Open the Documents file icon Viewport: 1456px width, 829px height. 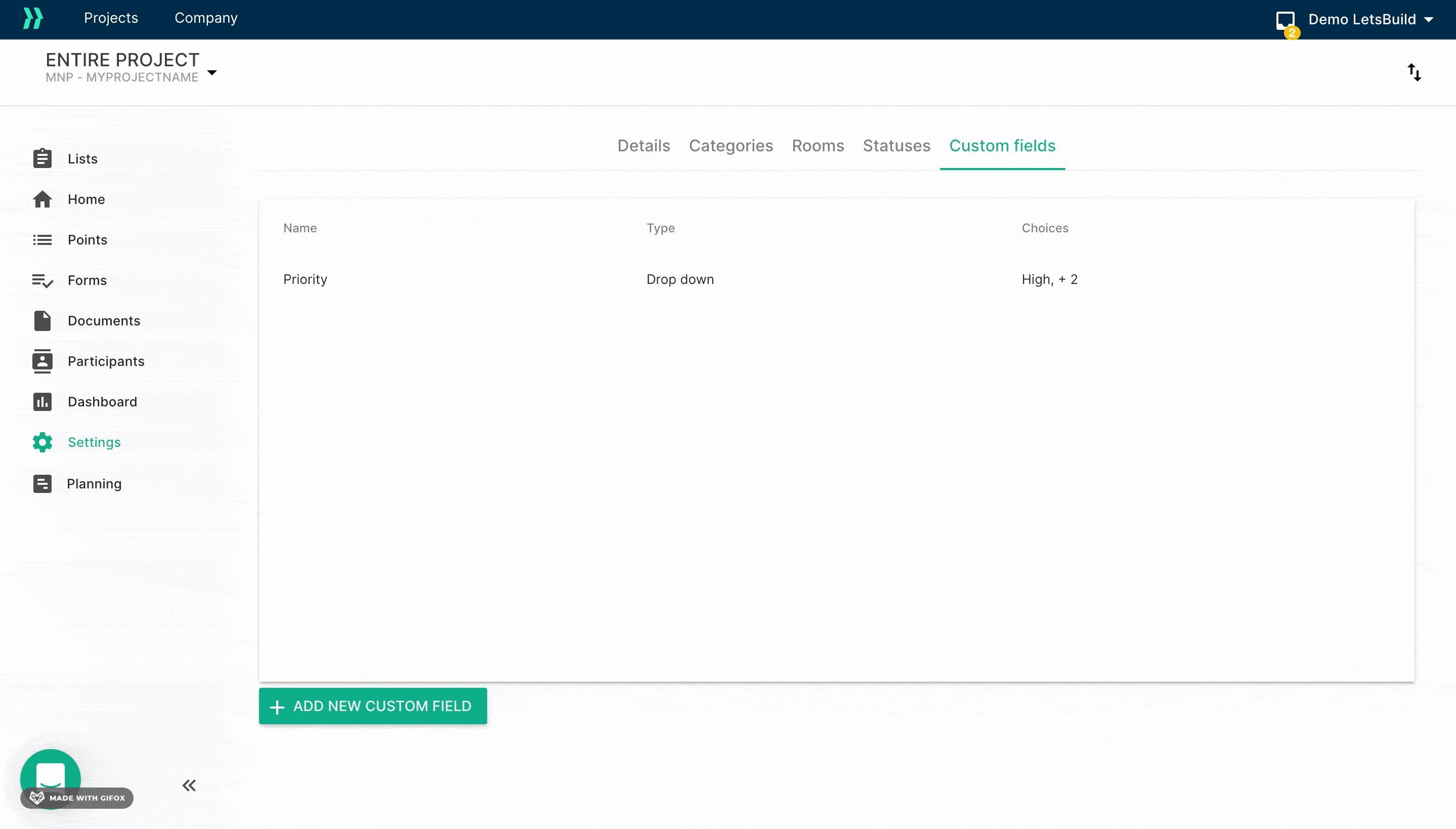[x=42, y=320]
